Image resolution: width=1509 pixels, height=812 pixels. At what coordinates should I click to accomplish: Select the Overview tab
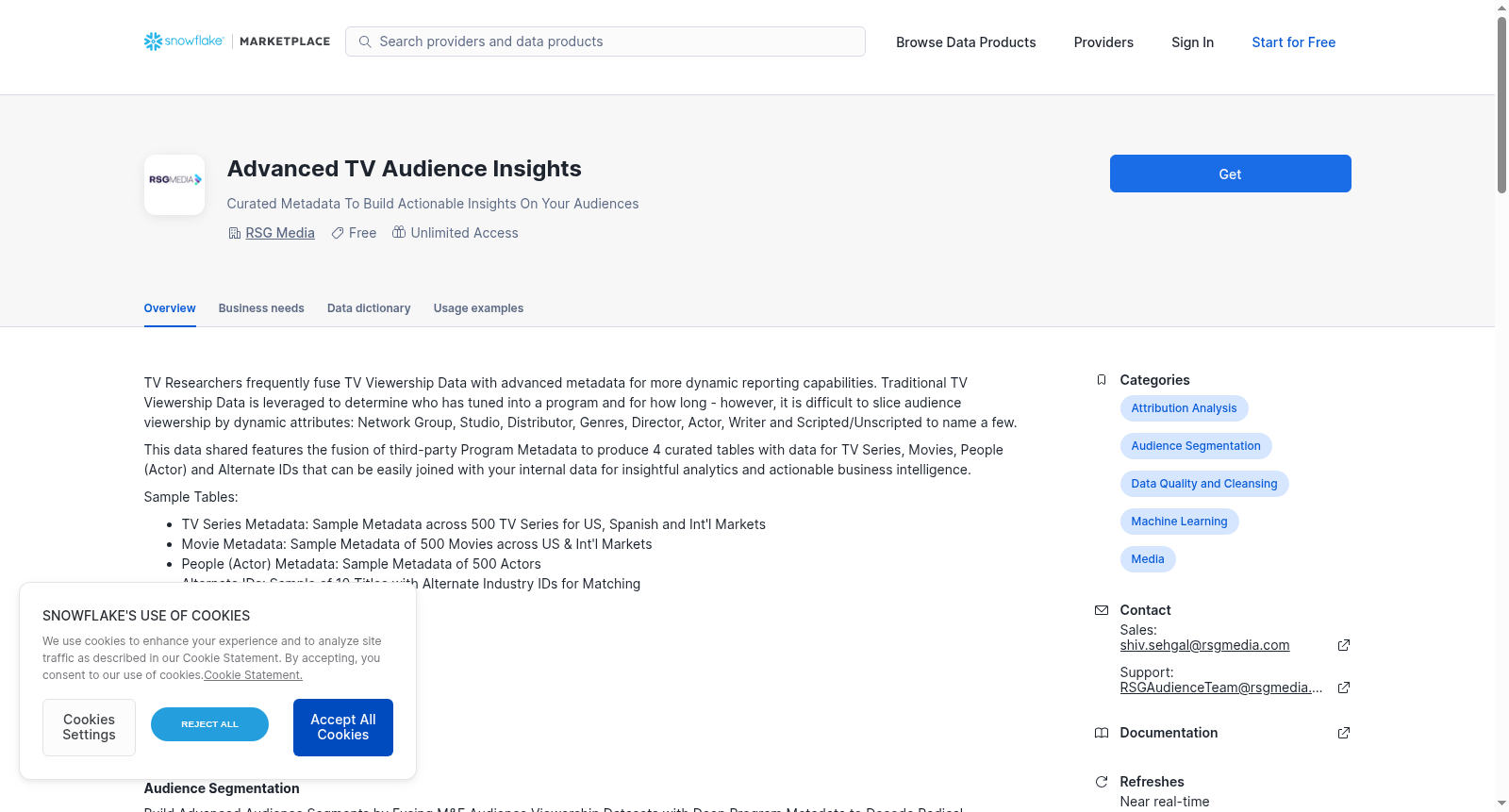pyautogui.click(x=170, y=308)
